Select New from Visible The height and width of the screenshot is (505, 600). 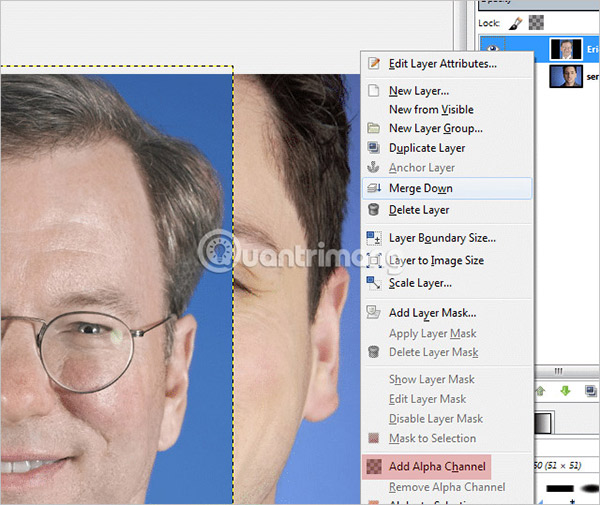pyautogui.click(x=447, y=110)
